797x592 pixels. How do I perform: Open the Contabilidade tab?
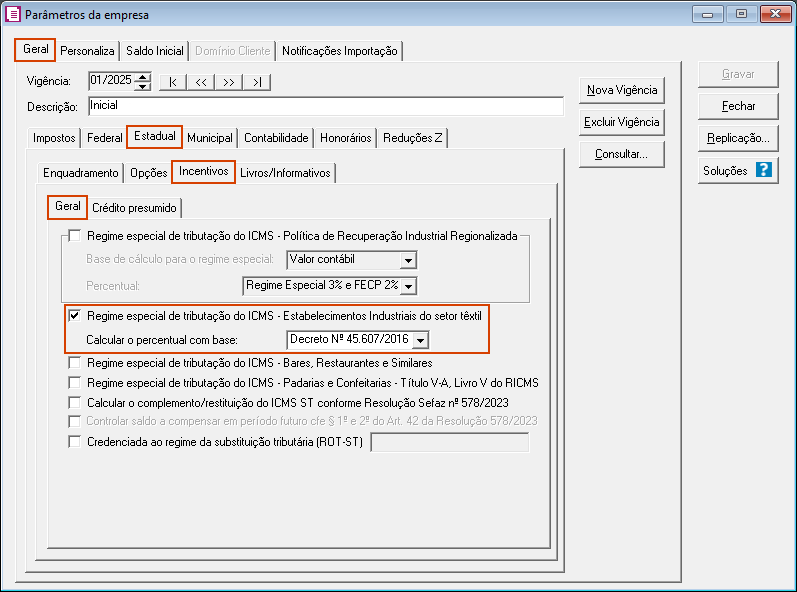pyautogui.click(x=276, y=138)
